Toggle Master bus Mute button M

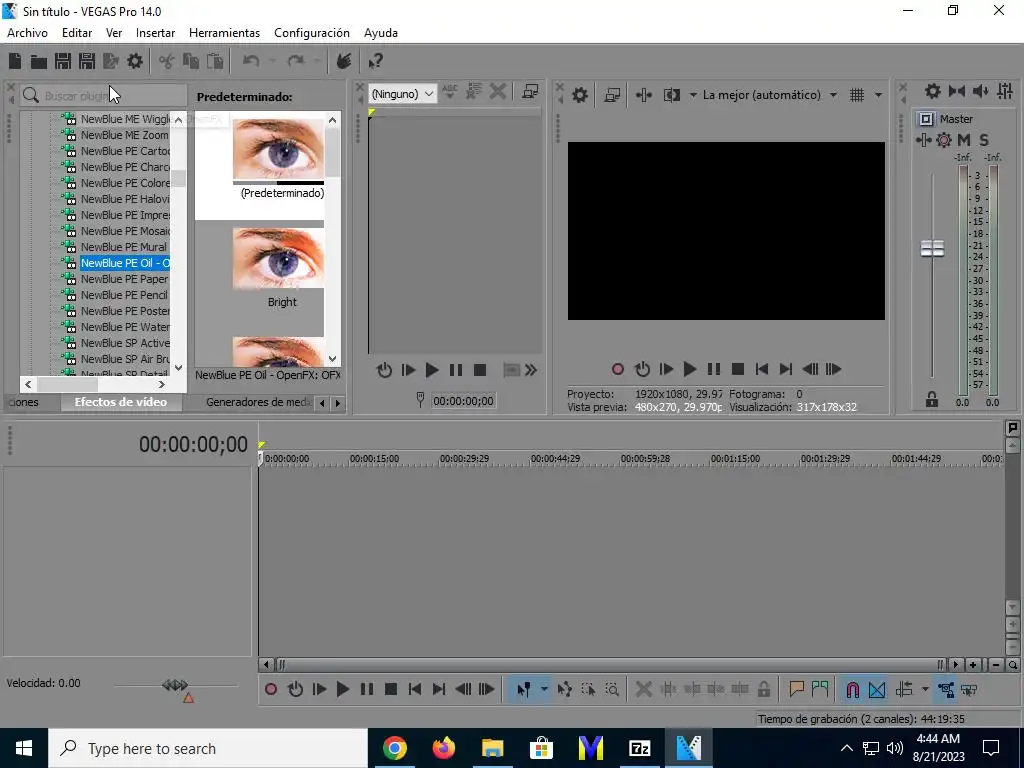tap(964, 140)
